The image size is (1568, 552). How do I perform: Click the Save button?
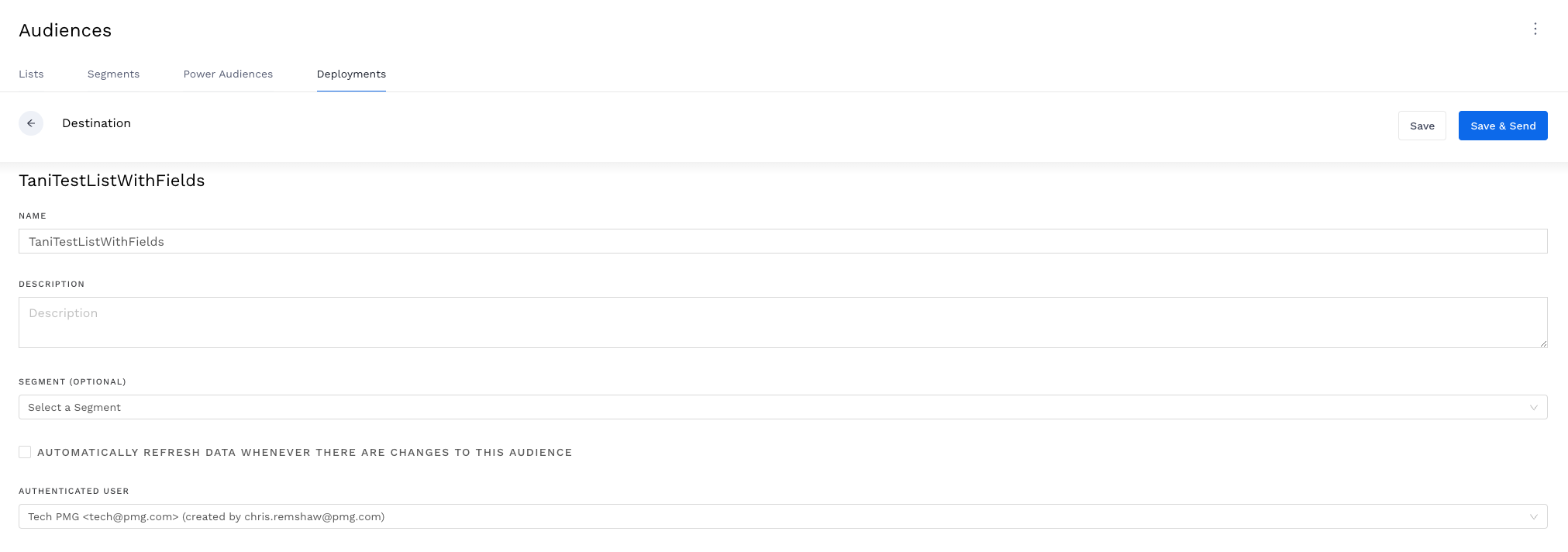[x=1422, y=125]
